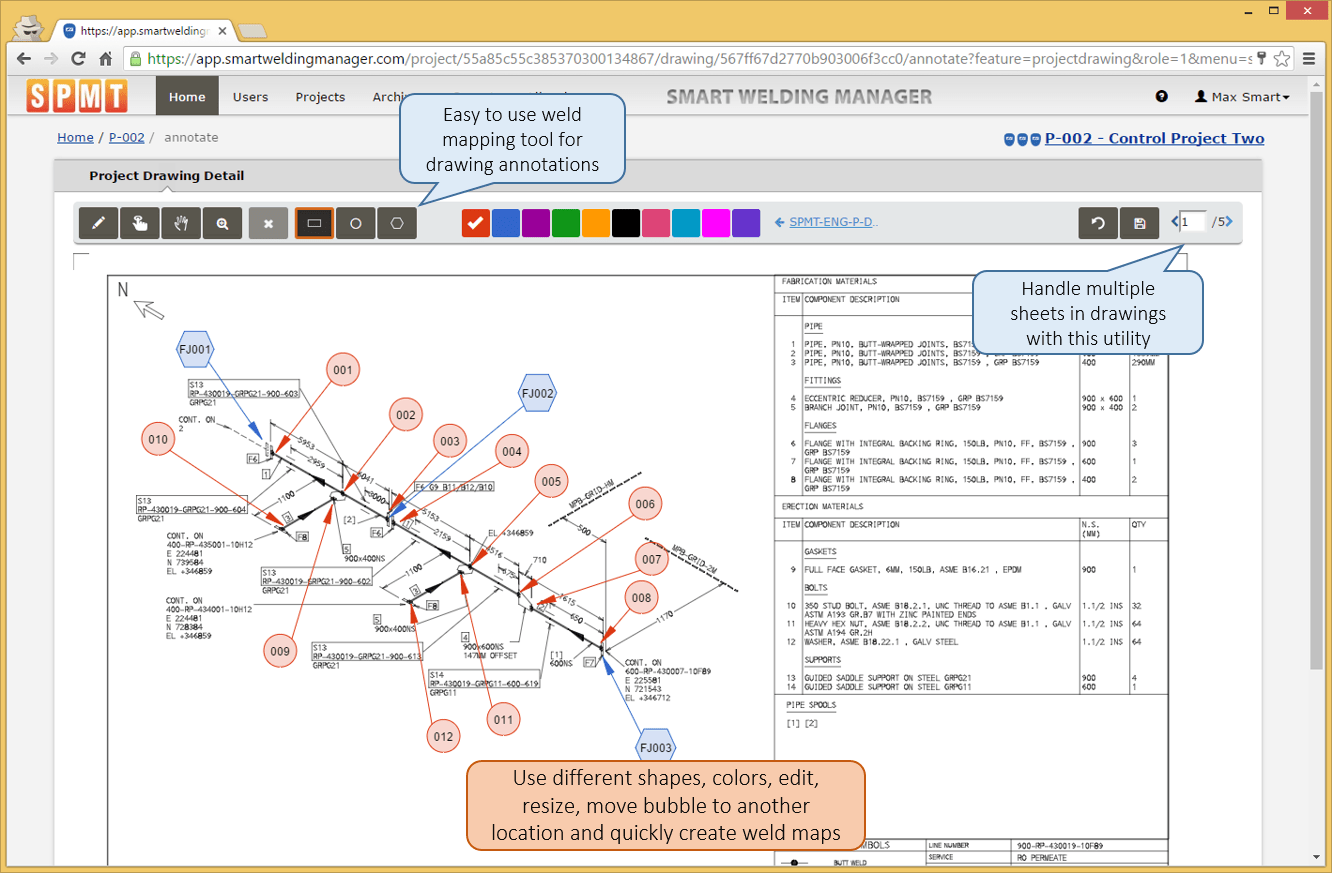Click the browser address bar URL
The width and height of the screenshot is (1332, 873).
[697, 59]
